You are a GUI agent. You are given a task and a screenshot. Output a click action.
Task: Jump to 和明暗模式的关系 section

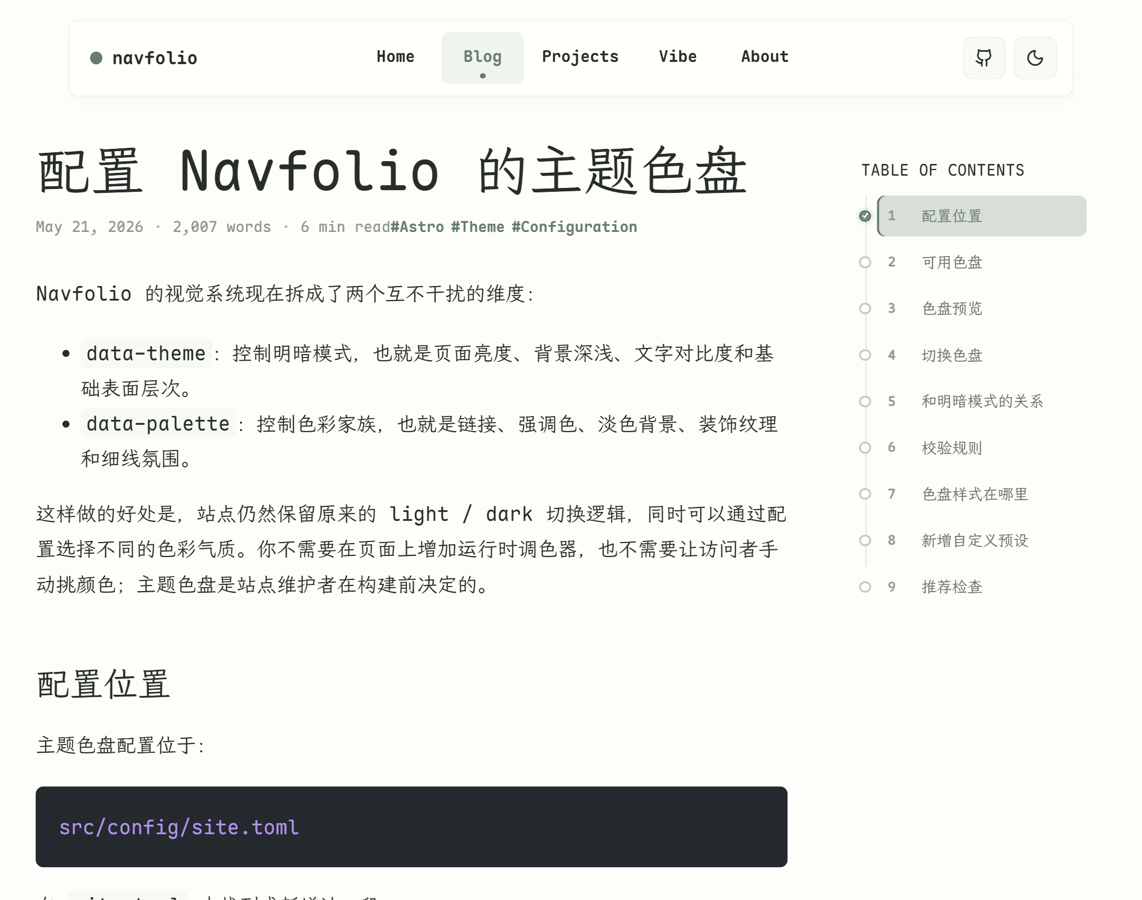coord(982,401)
